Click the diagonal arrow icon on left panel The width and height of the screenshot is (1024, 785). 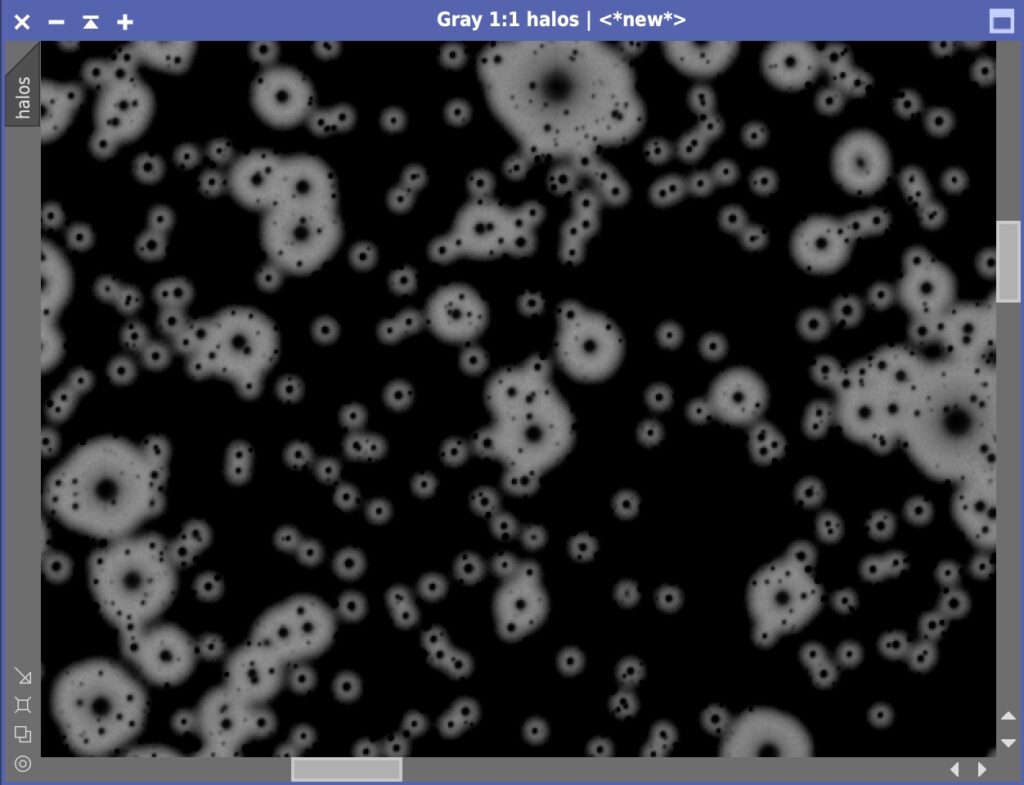pos(23,676)
